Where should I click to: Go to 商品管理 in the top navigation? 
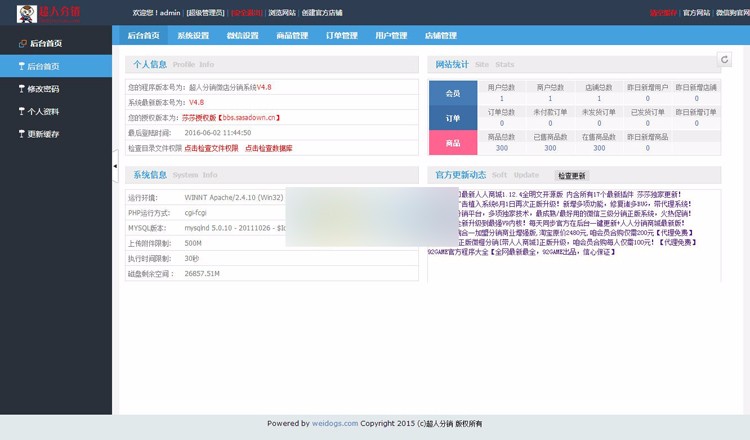point(292,35)
